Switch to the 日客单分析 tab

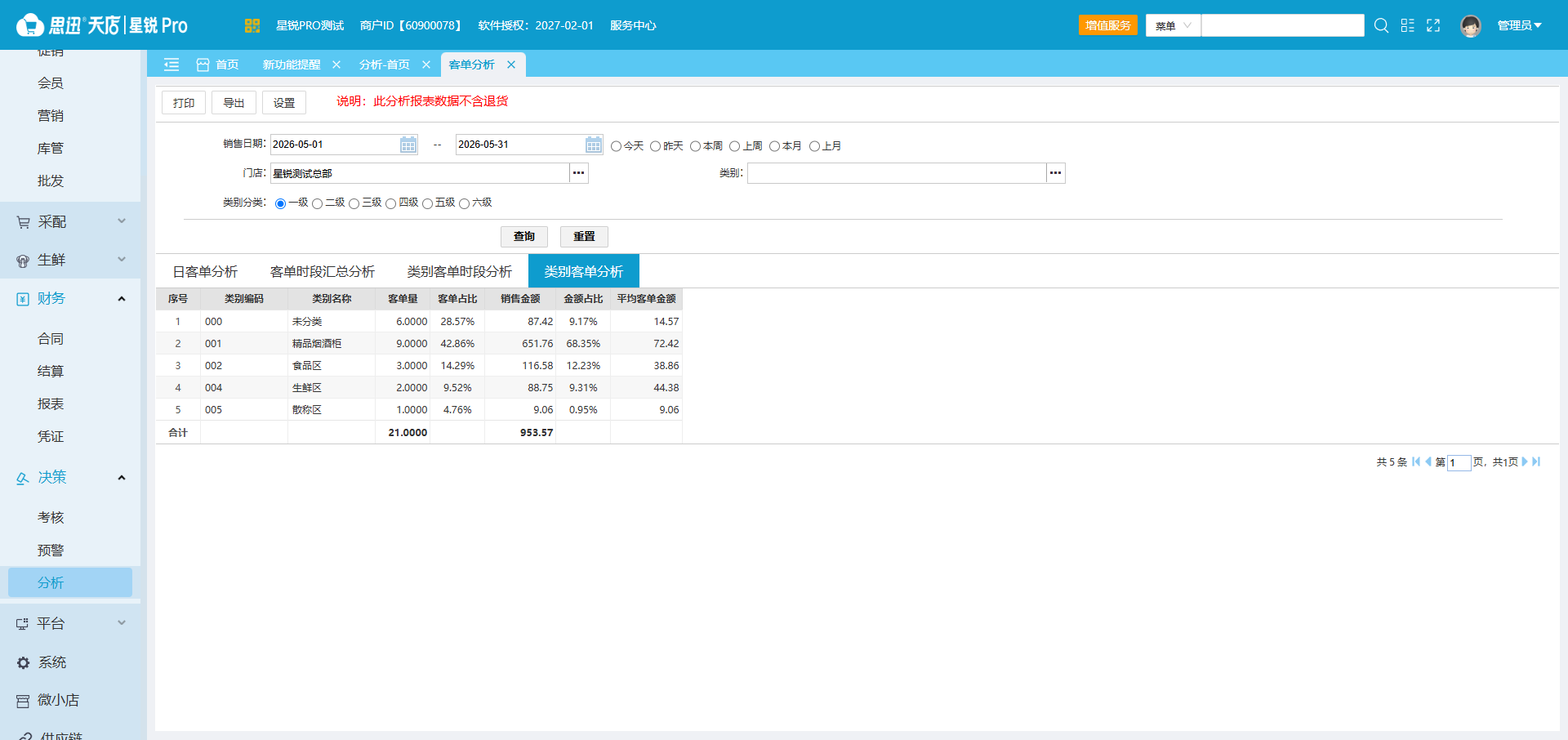[205, 271]
